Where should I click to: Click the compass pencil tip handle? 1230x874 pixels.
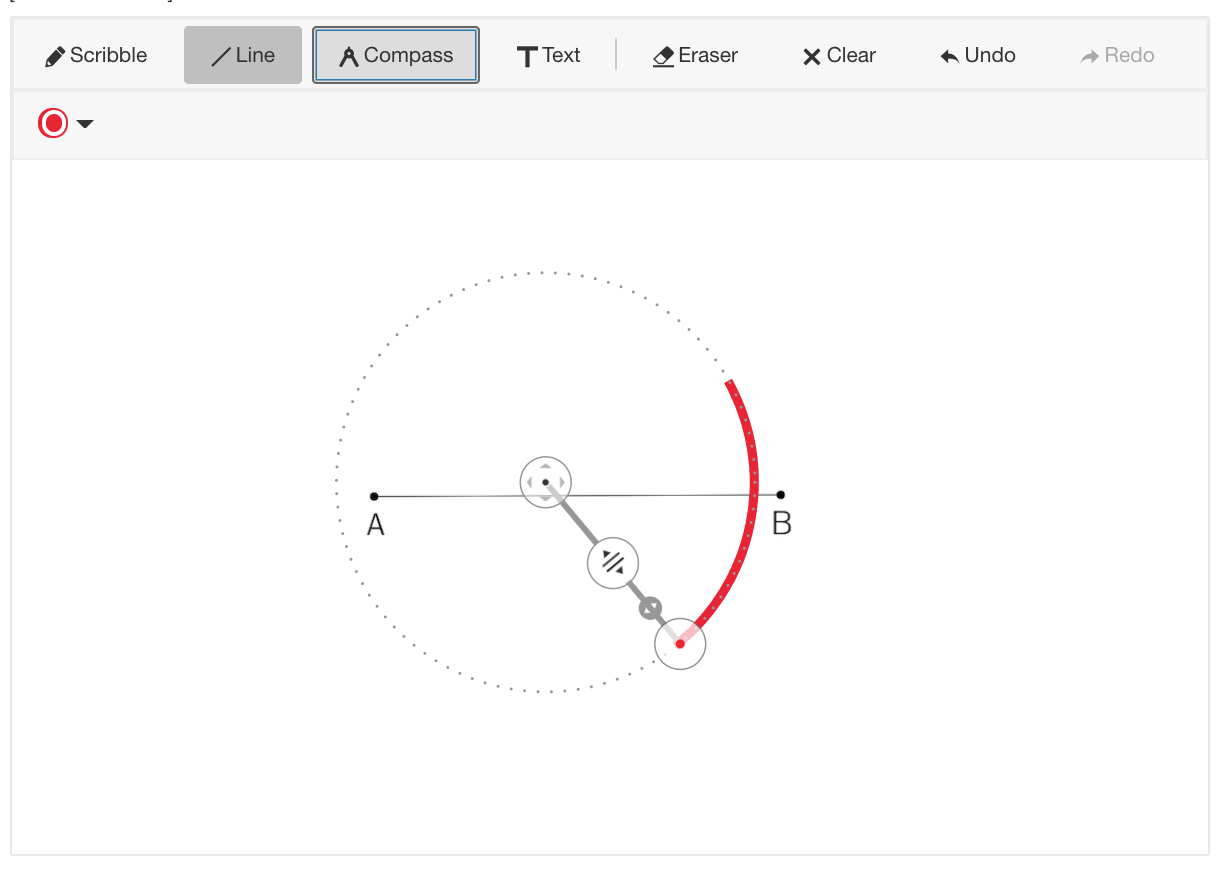tap(680, 644)
